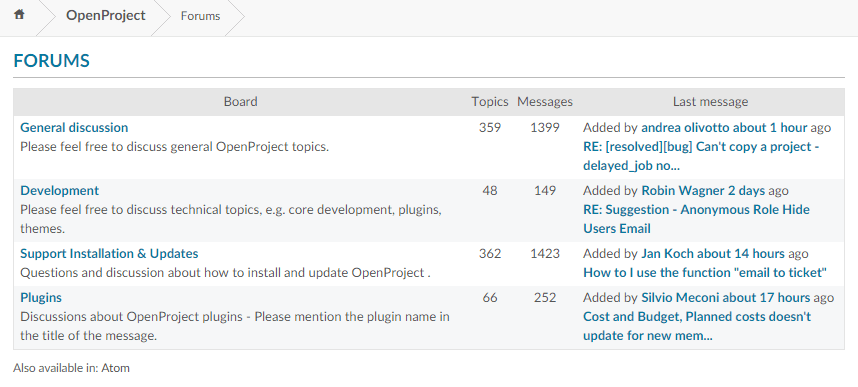858x387 pixels.
Task: Open the General discussion board
Action: tap(74, 128)
